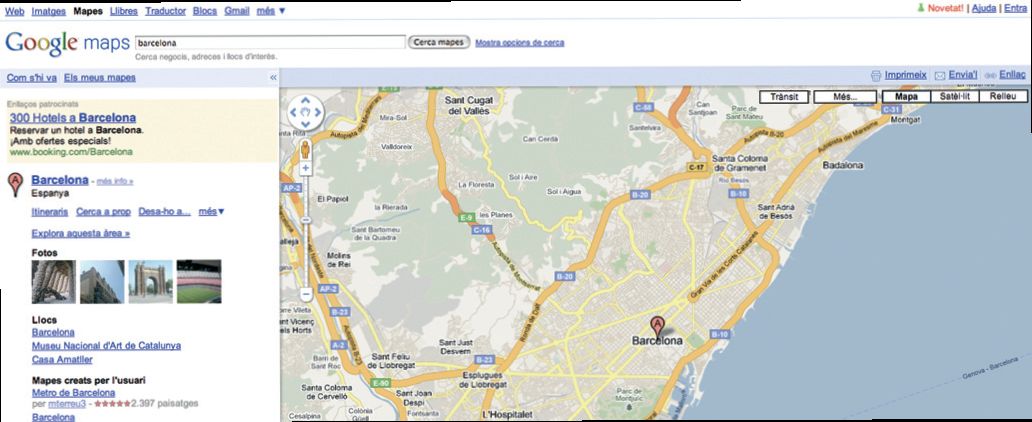Click the printer icon next to Imprimeix
Image resolution: width=1032 pixels, height=422 pixels.
(876, 76)
